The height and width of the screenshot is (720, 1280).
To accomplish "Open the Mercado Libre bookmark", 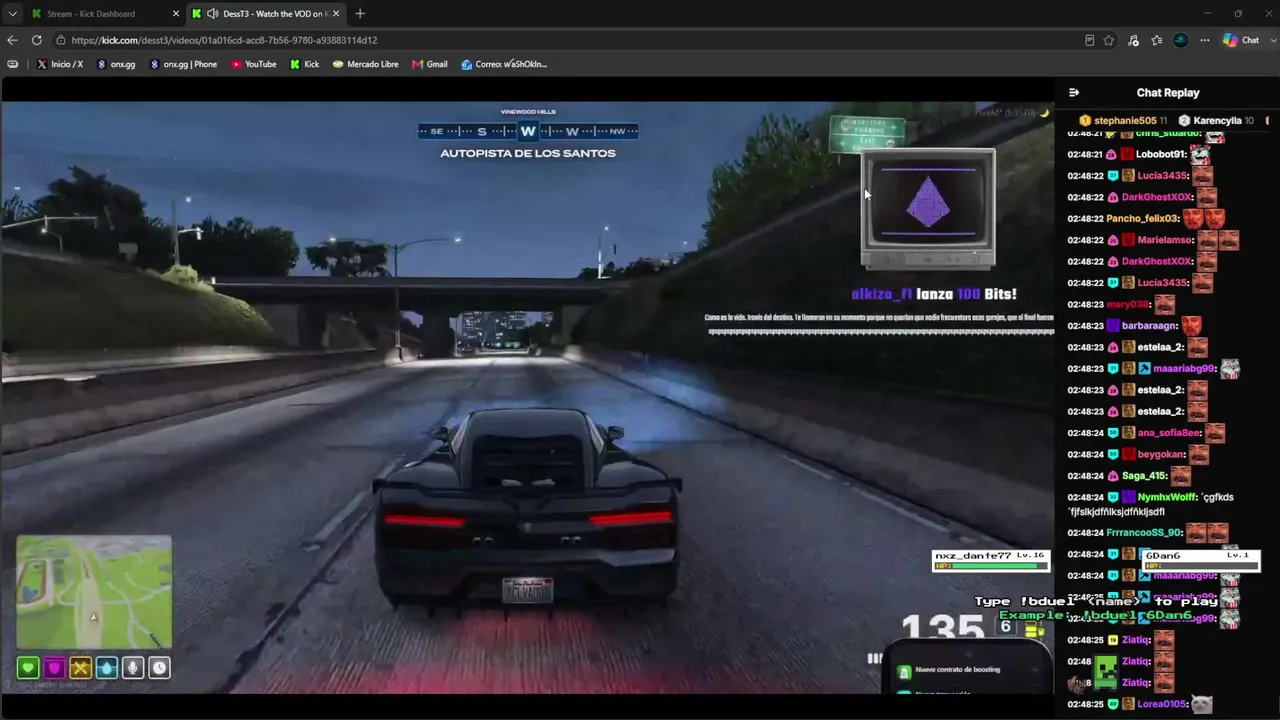I will pyautogui.click(x=366, y=64).
